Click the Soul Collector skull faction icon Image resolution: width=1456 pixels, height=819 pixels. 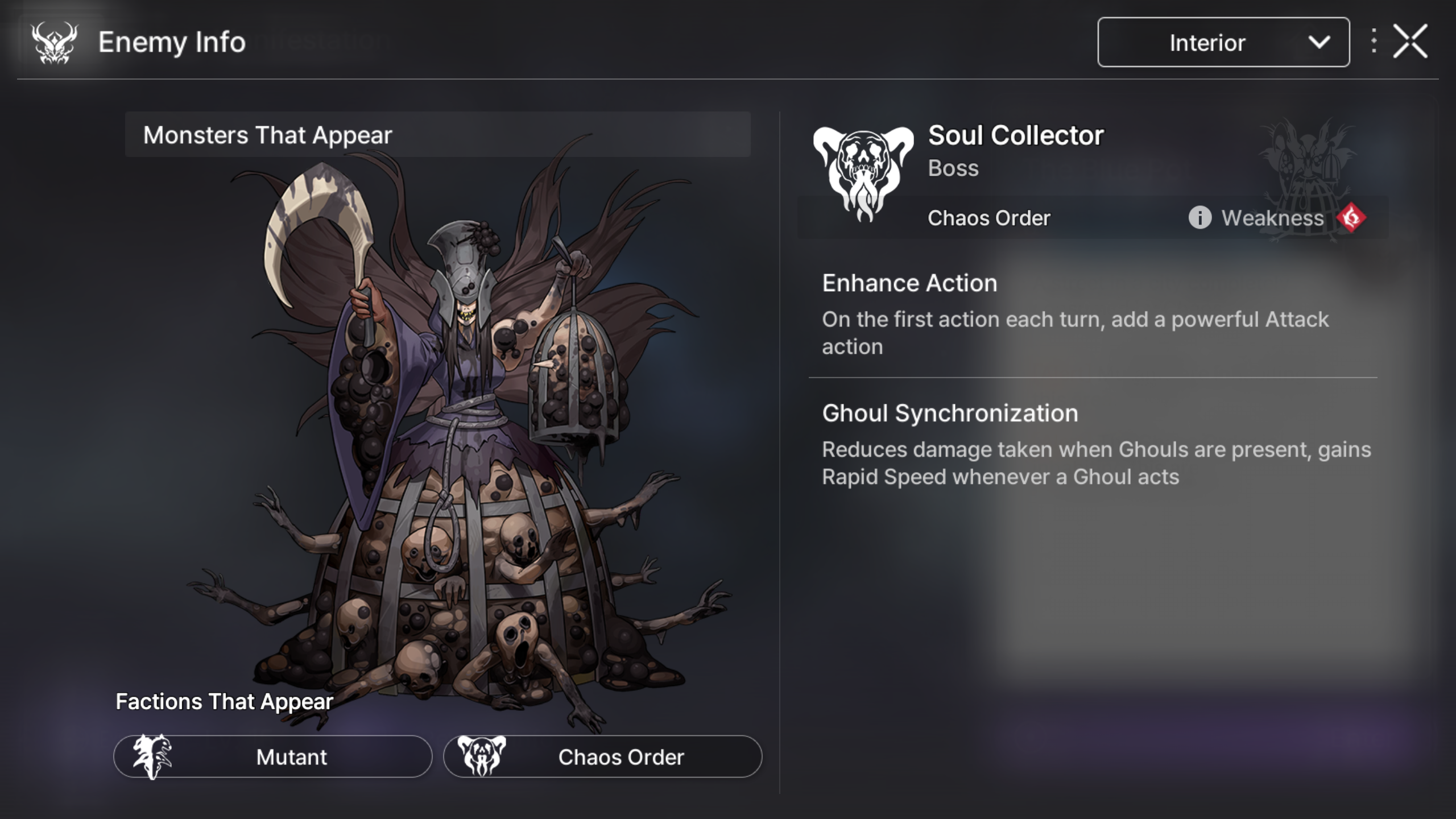click(863, 173)
